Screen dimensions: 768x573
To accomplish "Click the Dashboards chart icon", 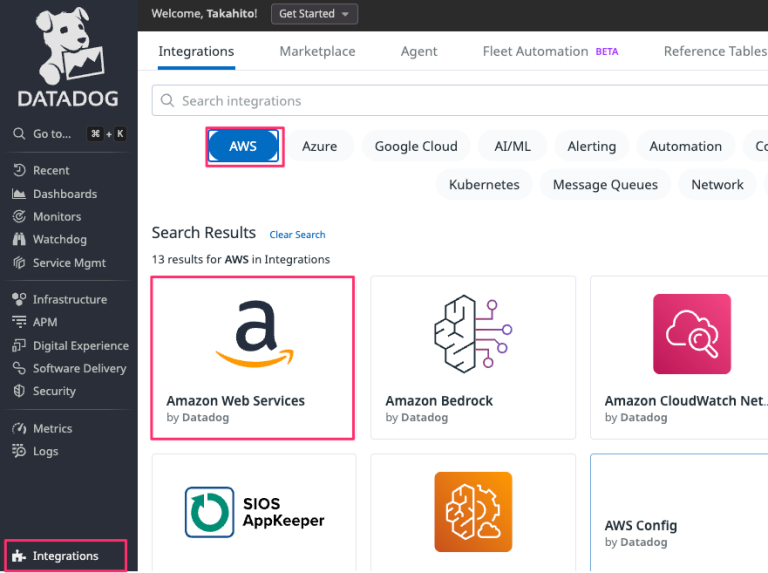I will (x=19, y=194).
